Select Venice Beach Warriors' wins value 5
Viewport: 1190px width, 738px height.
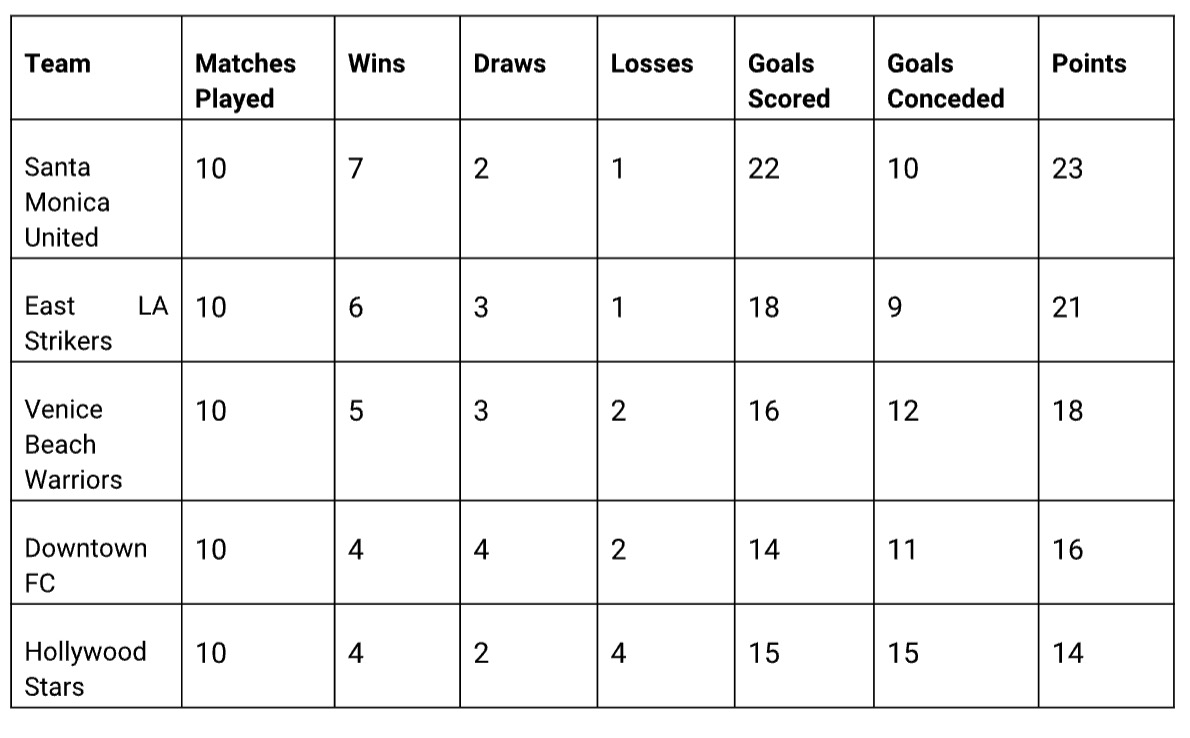pyautogui.click(x=356, y=411)
